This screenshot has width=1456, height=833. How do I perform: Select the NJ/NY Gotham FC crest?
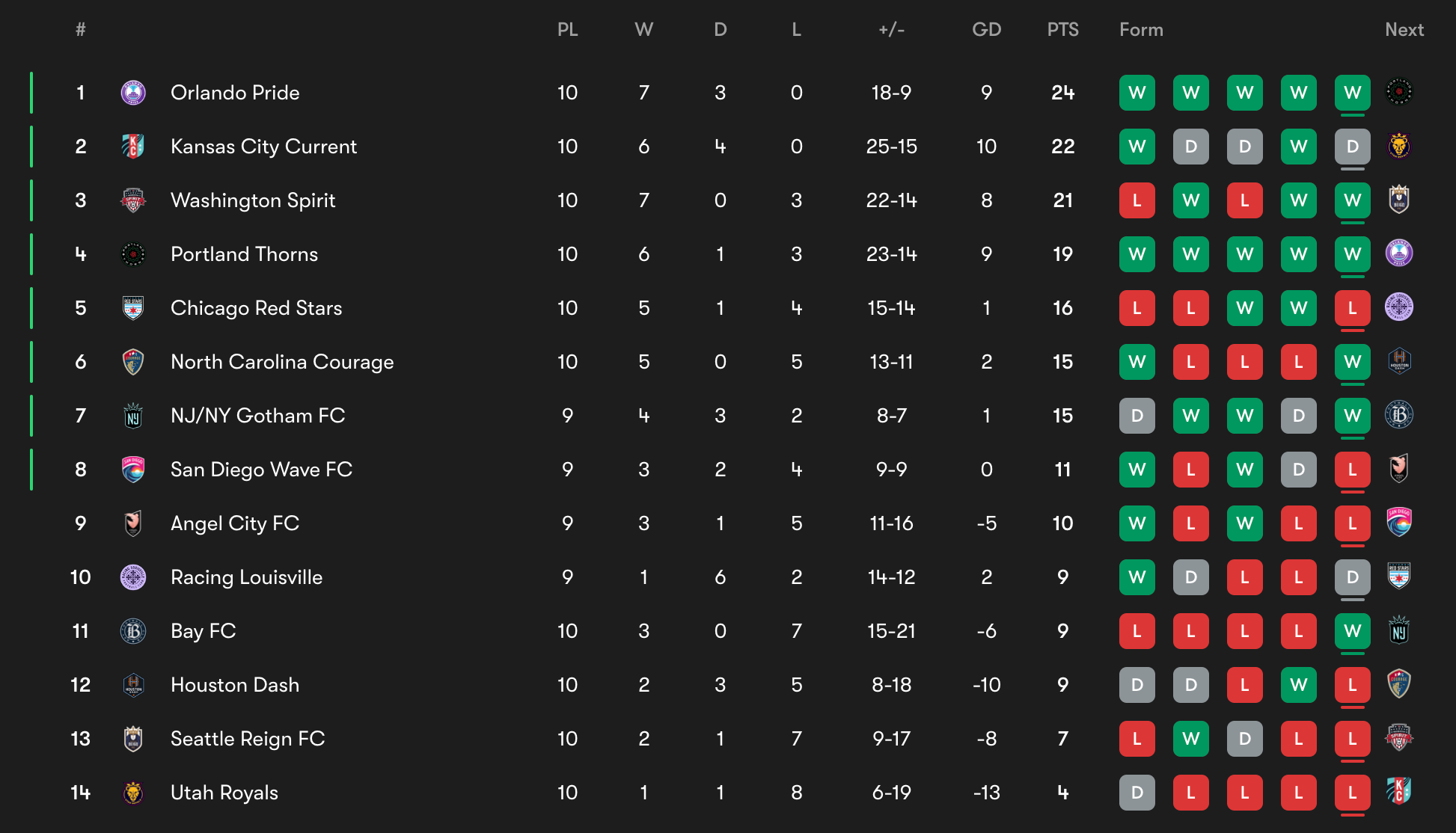(133, 416)
